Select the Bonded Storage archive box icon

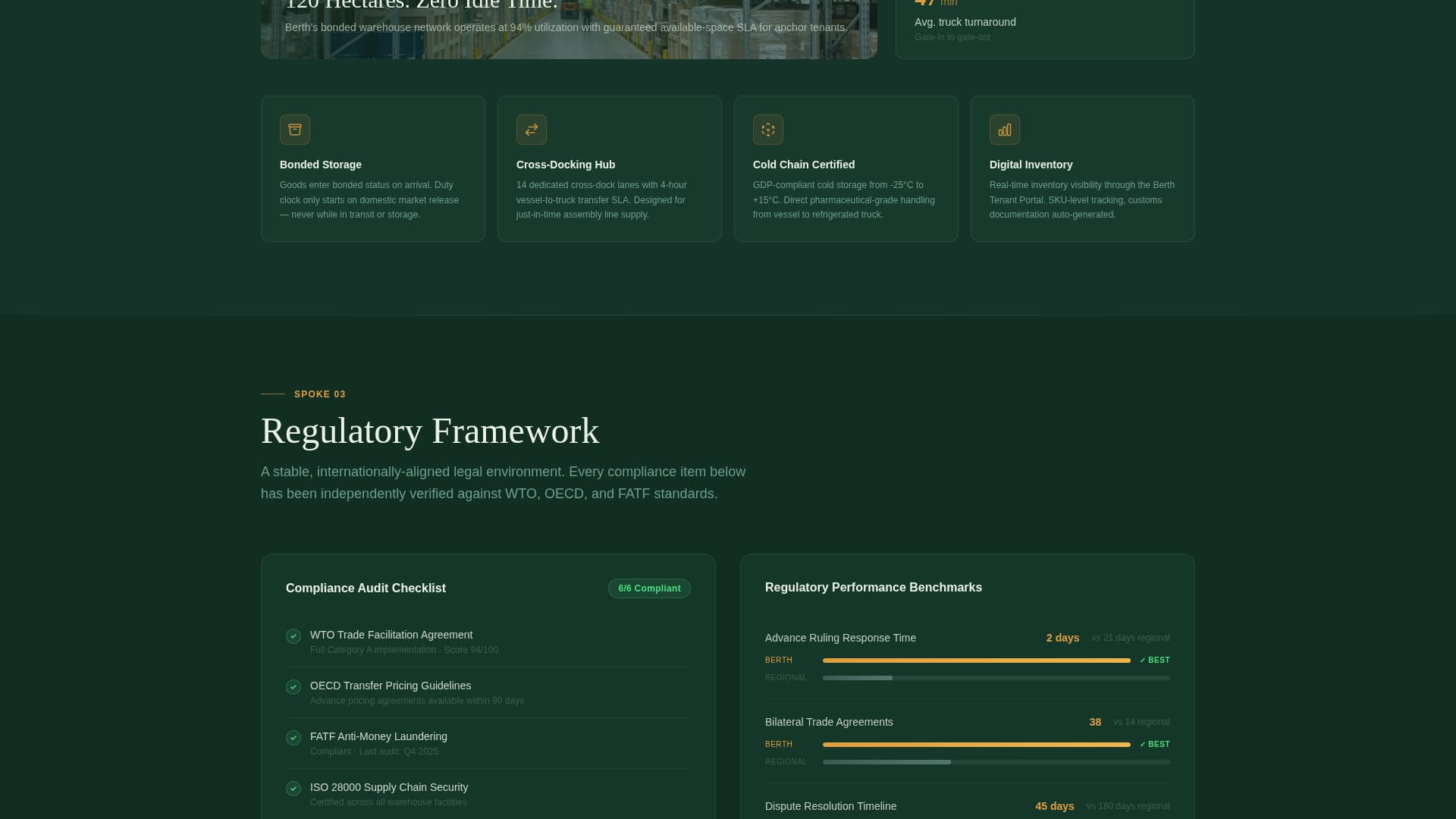click(x=294, y=130)
